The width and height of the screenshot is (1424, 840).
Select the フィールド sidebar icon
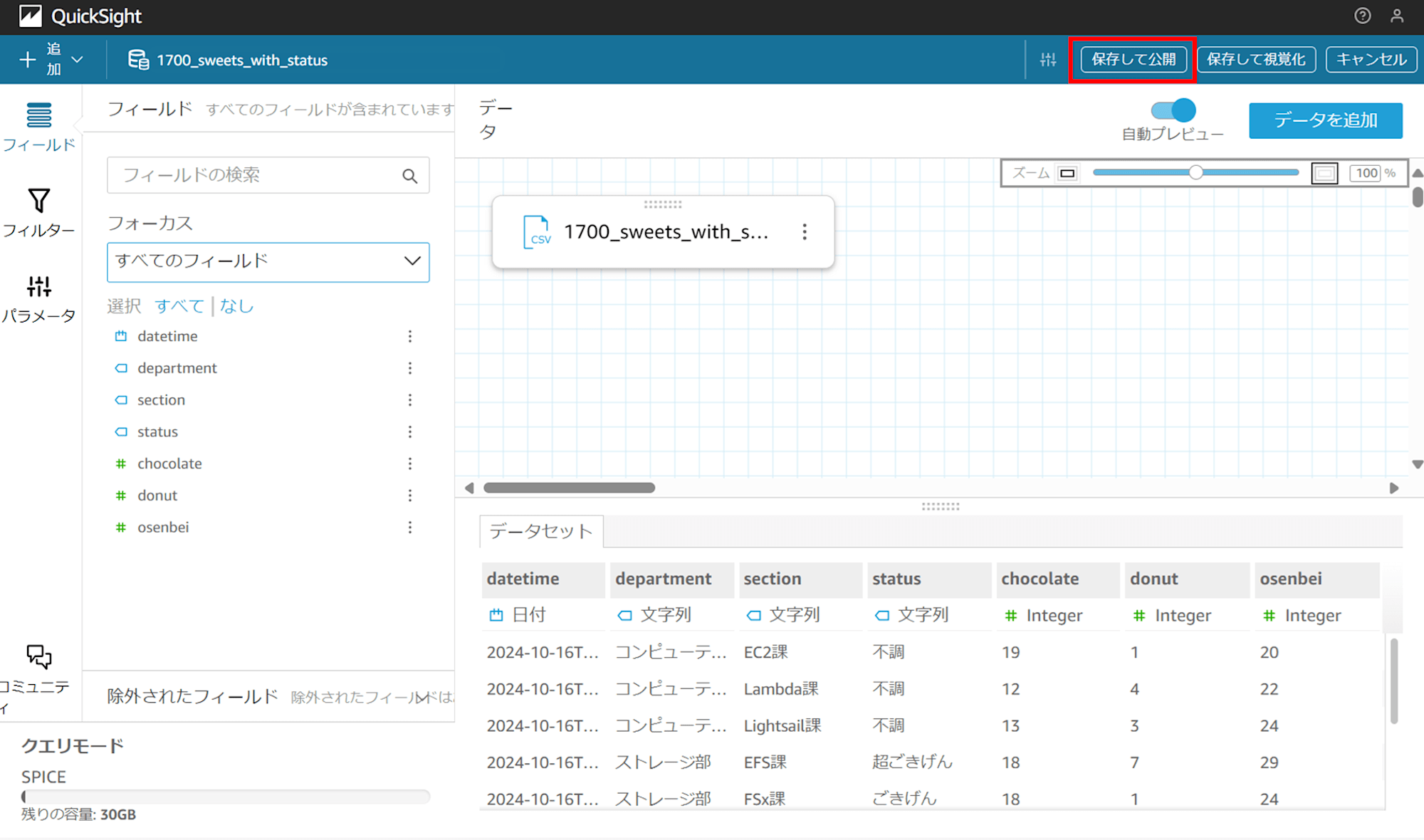[x=39, y=127]
